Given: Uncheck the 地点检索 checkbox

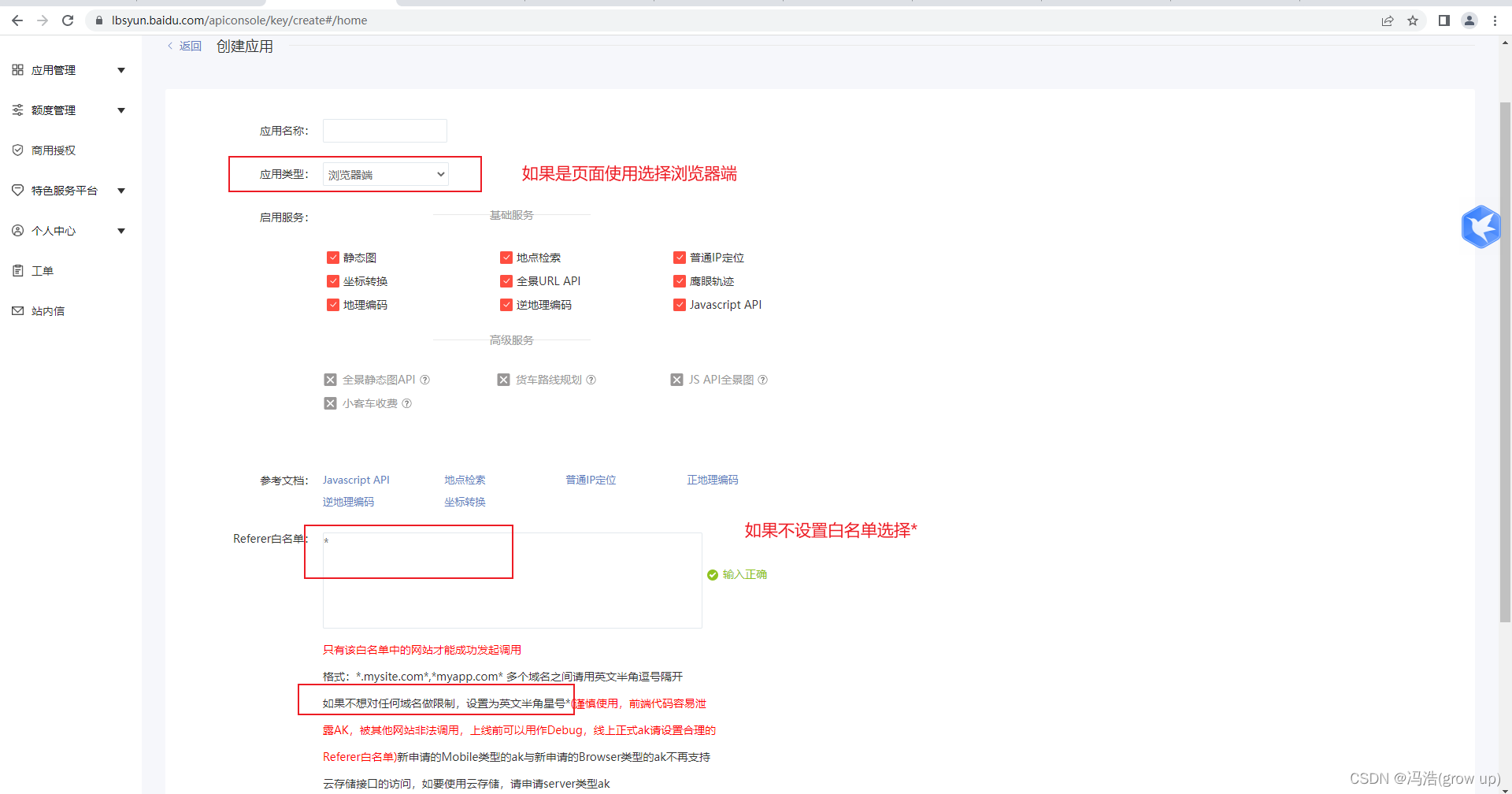Looking at the screenshot, I should pyautogui.click(x=506, y=258).
